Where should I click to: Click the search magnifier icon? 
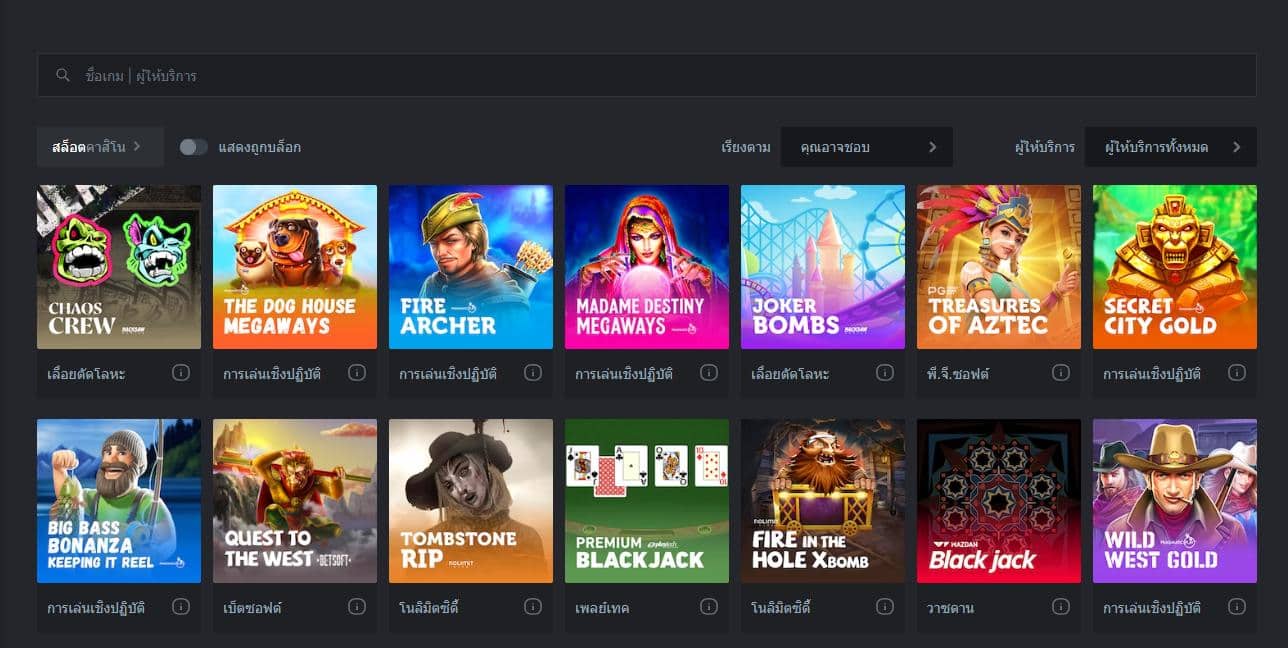(63, 75)
